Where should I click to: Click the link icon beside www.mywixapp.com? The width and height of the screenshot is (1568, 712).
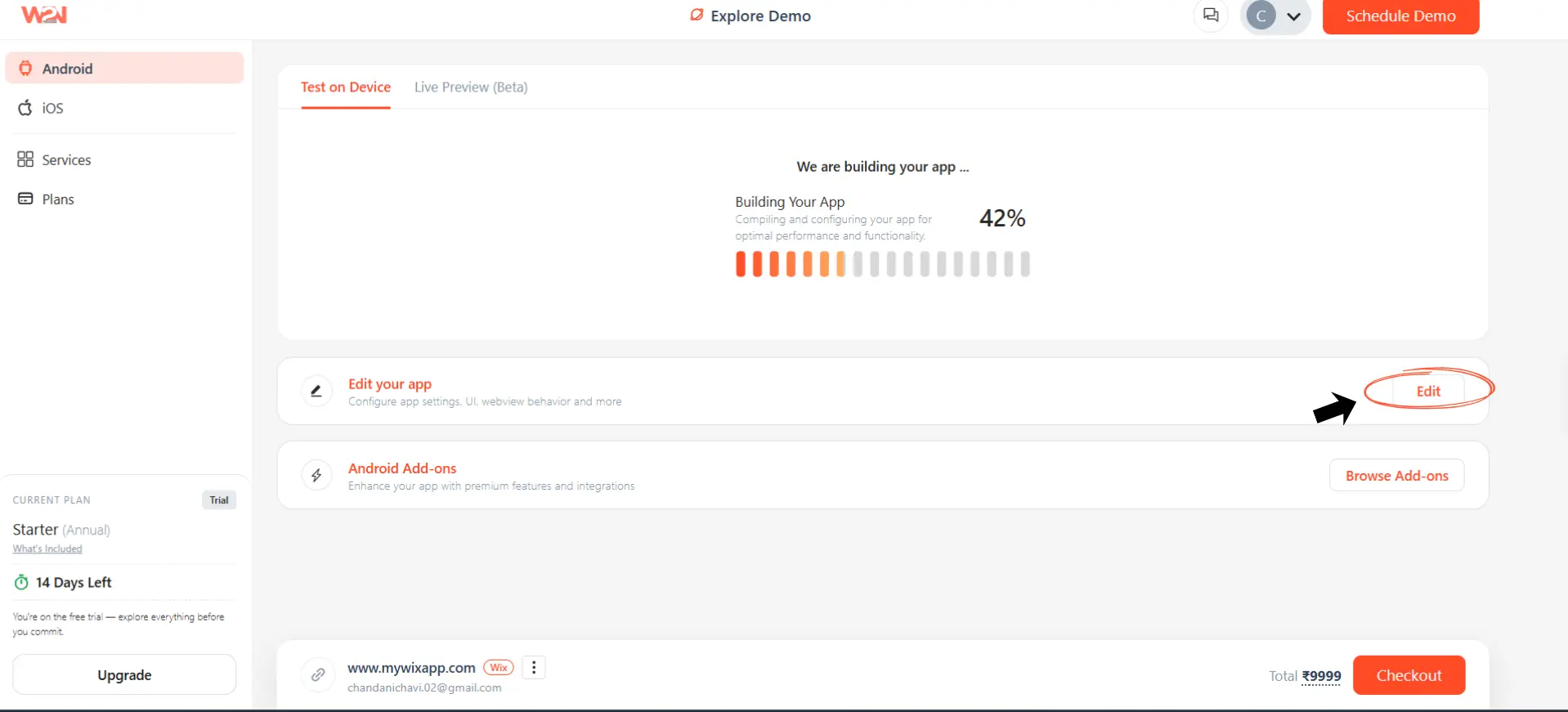click(x=318, y=674)
